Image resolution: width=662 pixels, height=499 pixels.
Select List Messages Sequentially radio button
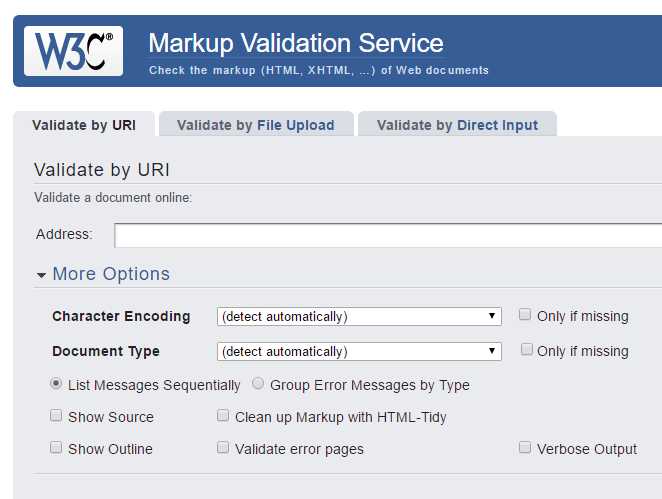[57, 384]
